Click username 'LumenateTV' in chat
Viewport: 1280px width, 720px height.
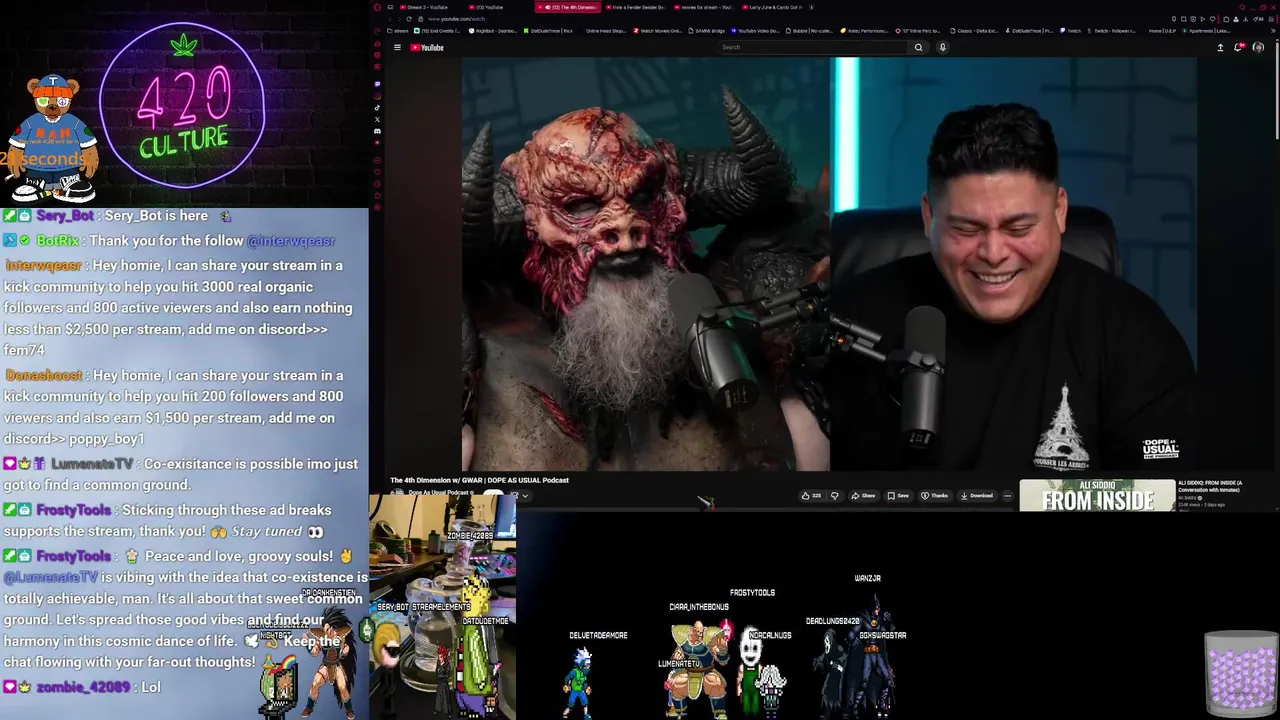[92, 464]
